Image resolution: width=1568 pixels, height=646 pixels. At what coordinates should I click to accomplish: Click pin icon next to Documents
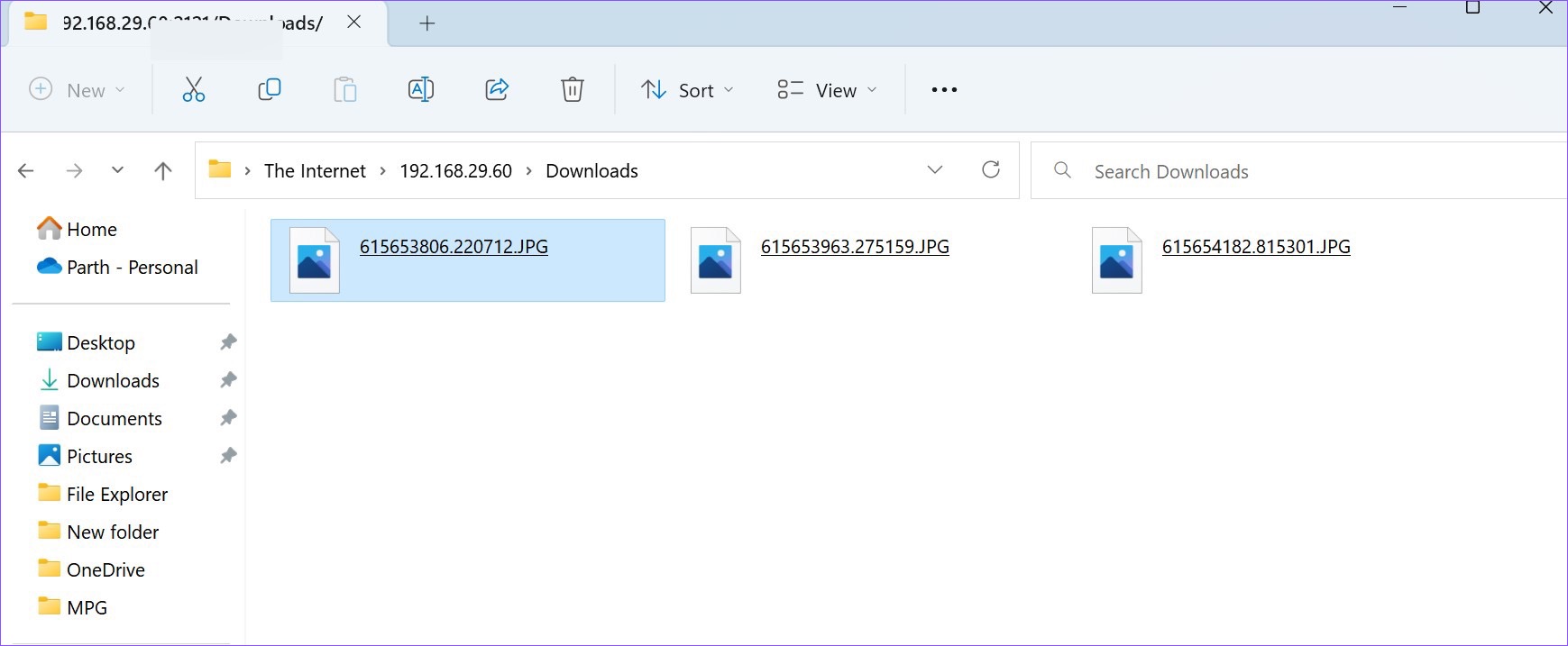pos(228,418)
